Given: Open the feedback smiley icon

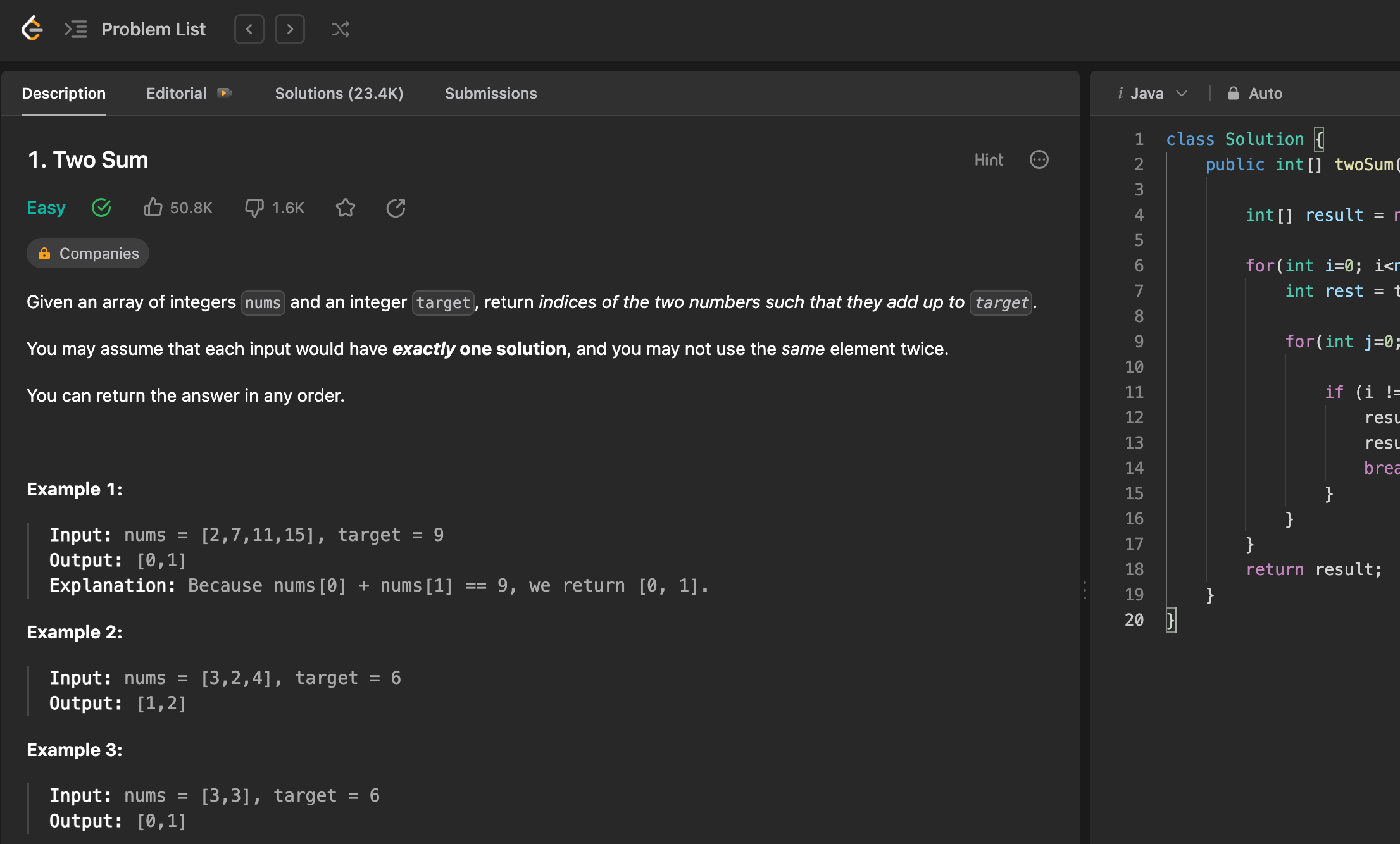Looking at the screenshot, I should pyautogui.click(x=1039, y=160).
